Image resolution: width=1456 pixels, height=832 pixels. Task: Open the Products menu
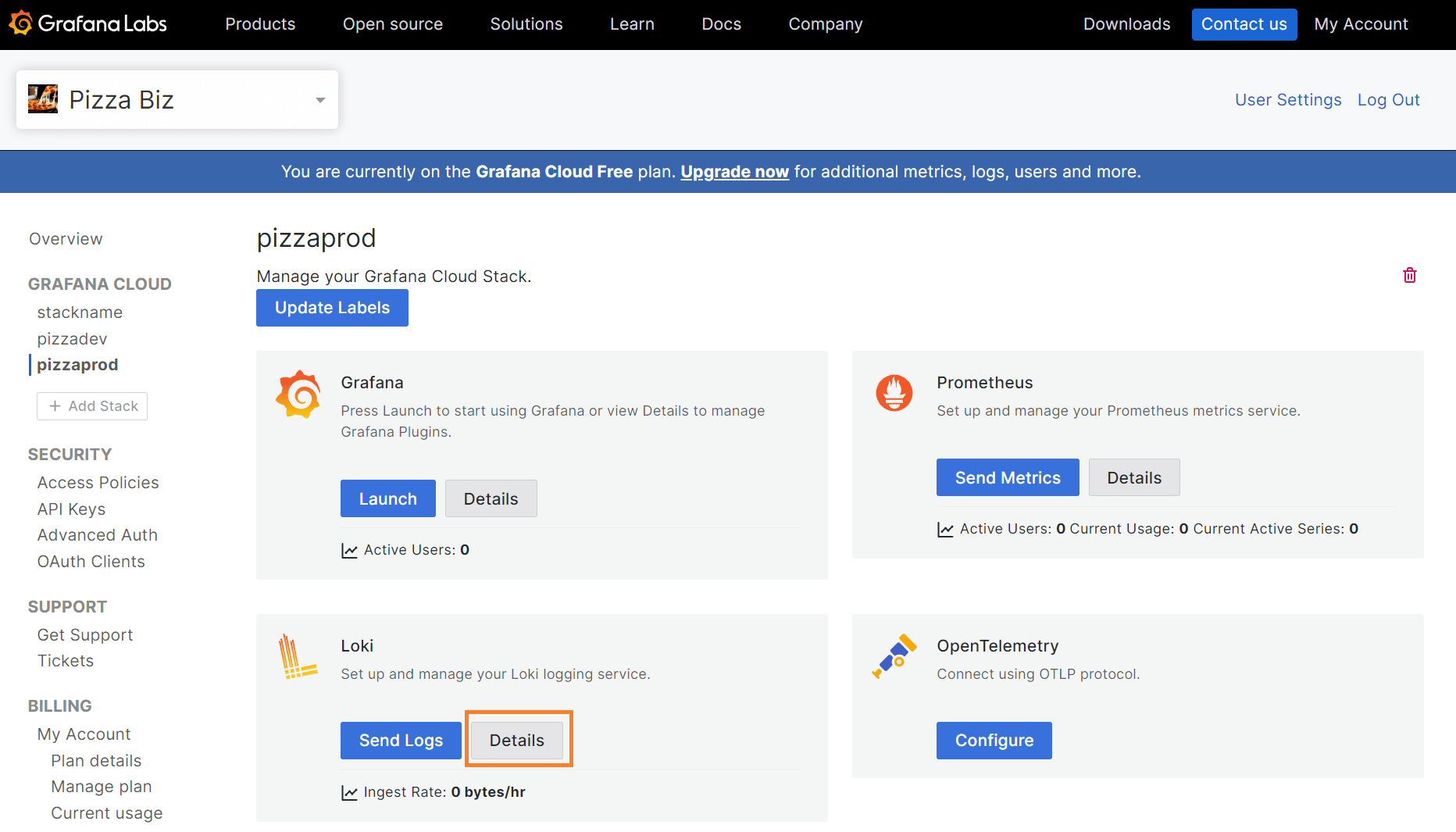coord(260,24)
